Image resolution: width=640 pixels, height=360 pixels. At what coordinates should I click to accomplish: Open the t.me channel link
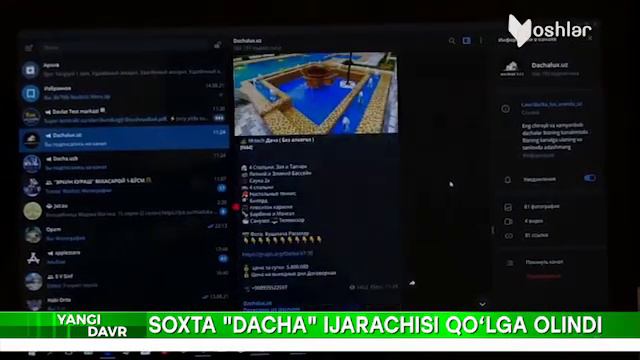point(551,104)
